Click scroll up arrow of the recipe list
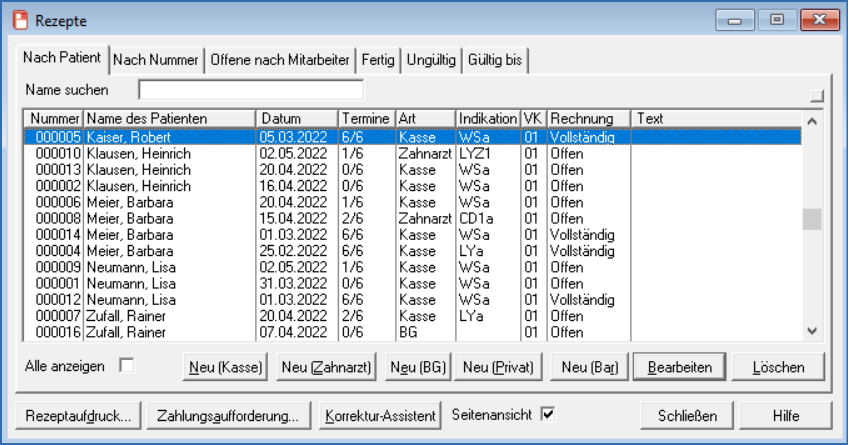Image resolution: width=848 pixels, height=445 pixels. coord(812,121)
